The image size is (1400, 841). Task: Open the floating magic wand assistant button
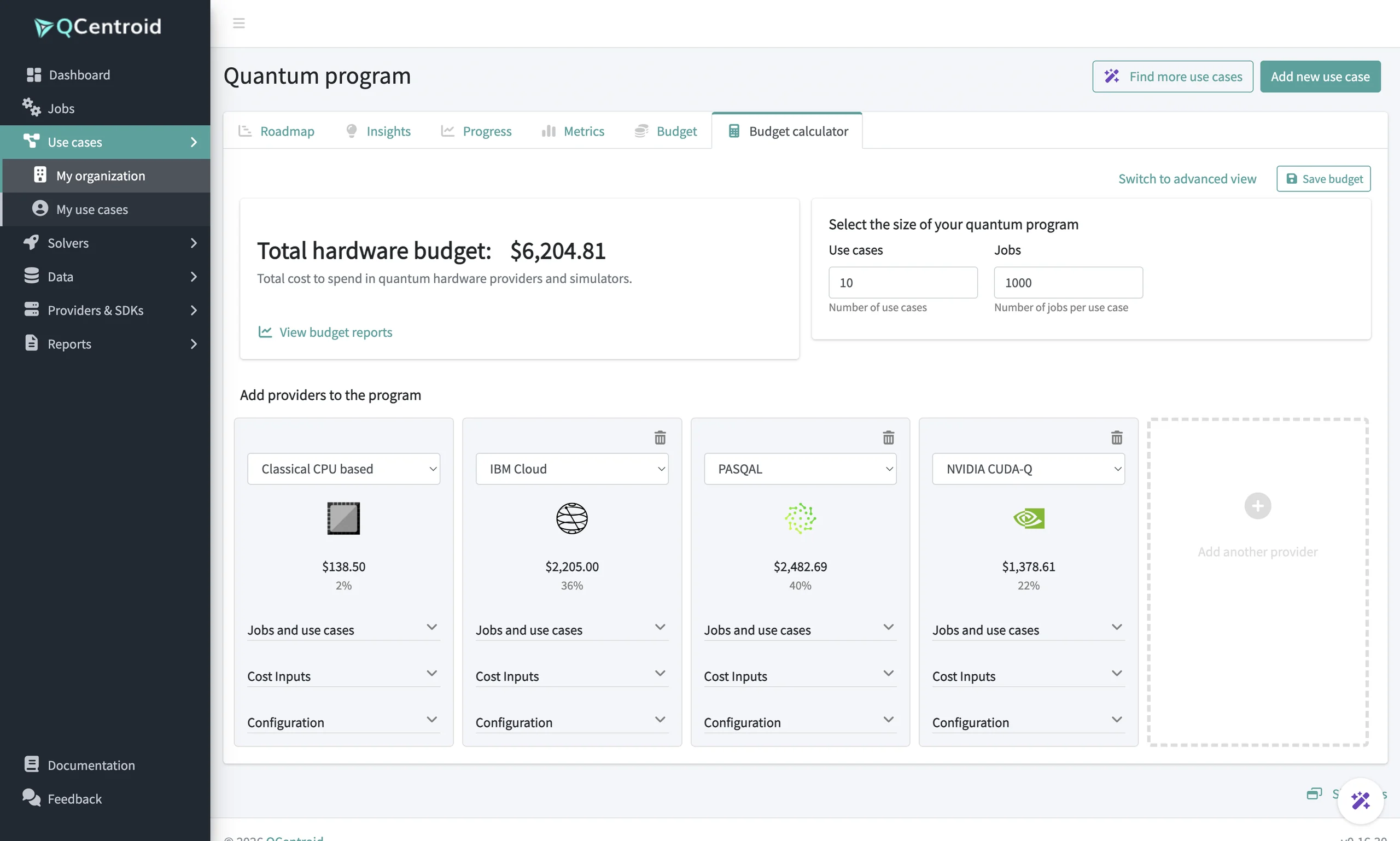click(x=1360, y=800)
